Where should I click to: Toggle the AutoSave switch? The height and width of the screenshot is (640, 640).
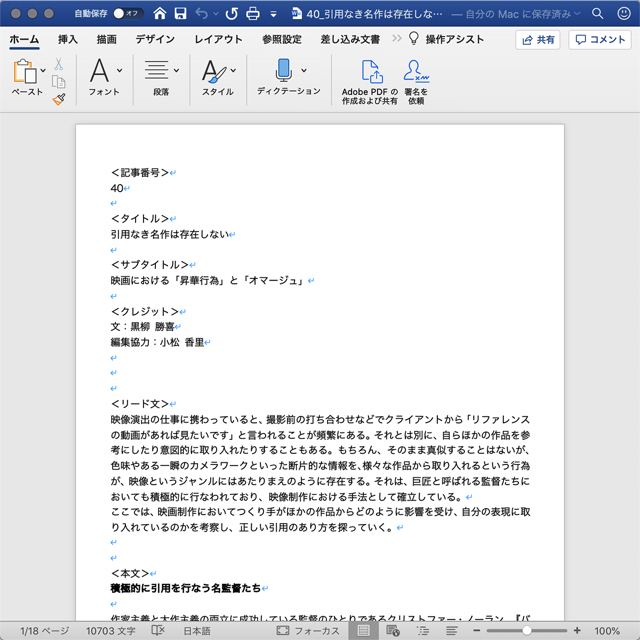[x=126, y=14]
